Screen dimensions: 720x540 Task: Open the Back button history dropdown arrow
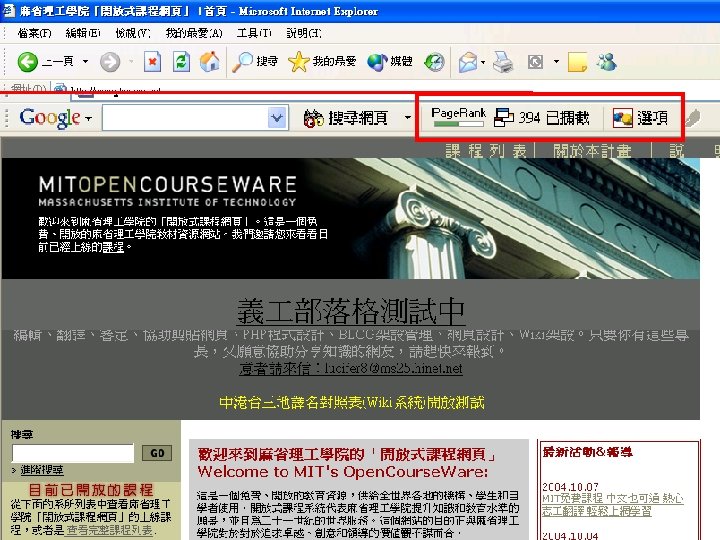click(x=85, y=61)
